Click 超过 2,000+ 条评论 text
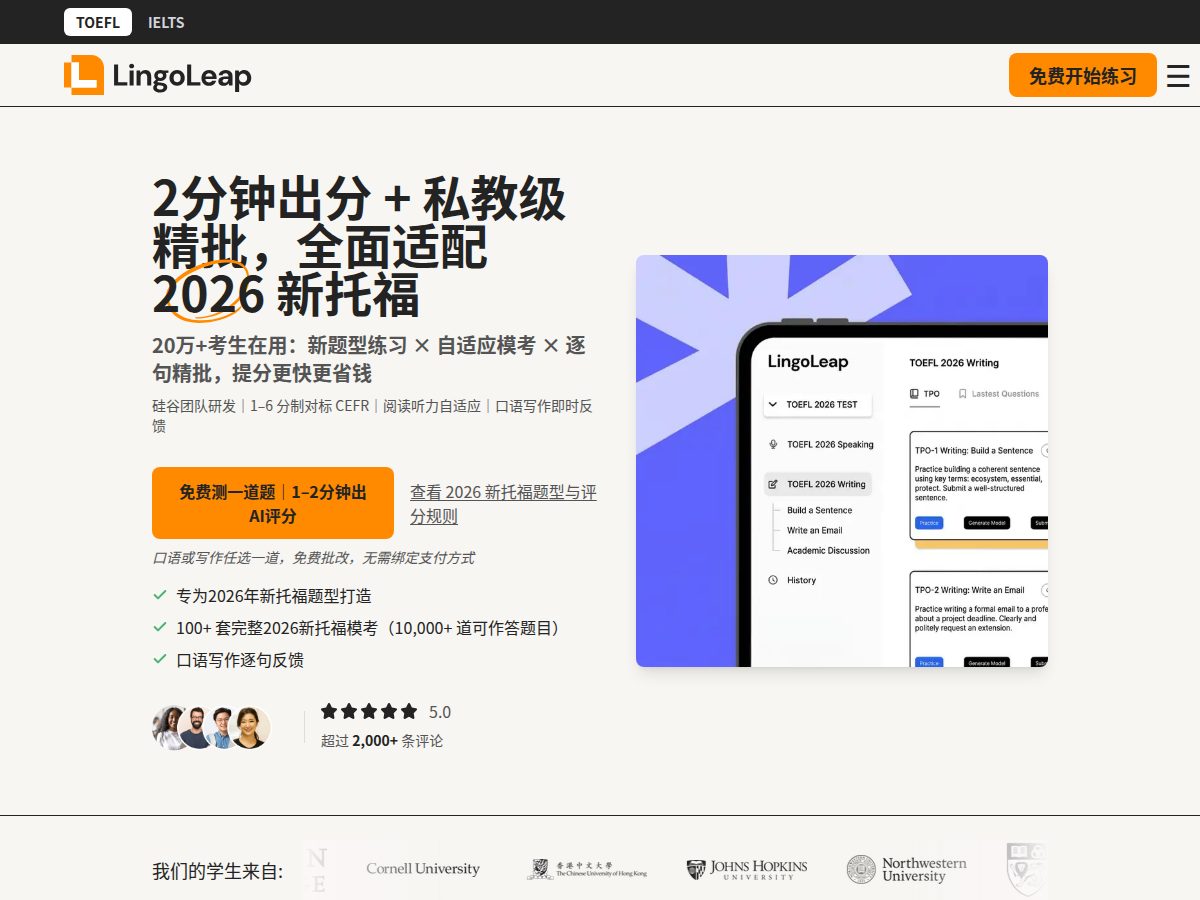This screenshot has height=900, width=1200. click(382, 741)
